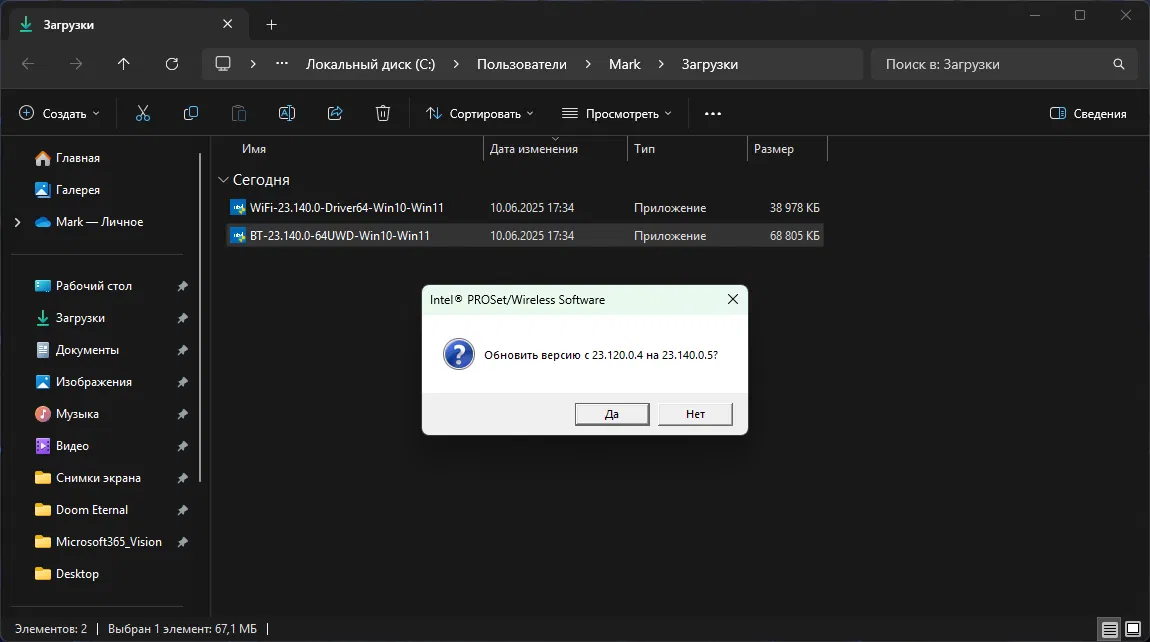
Task: Go to the Mark breadcrumb
Action: click(625, 65)
